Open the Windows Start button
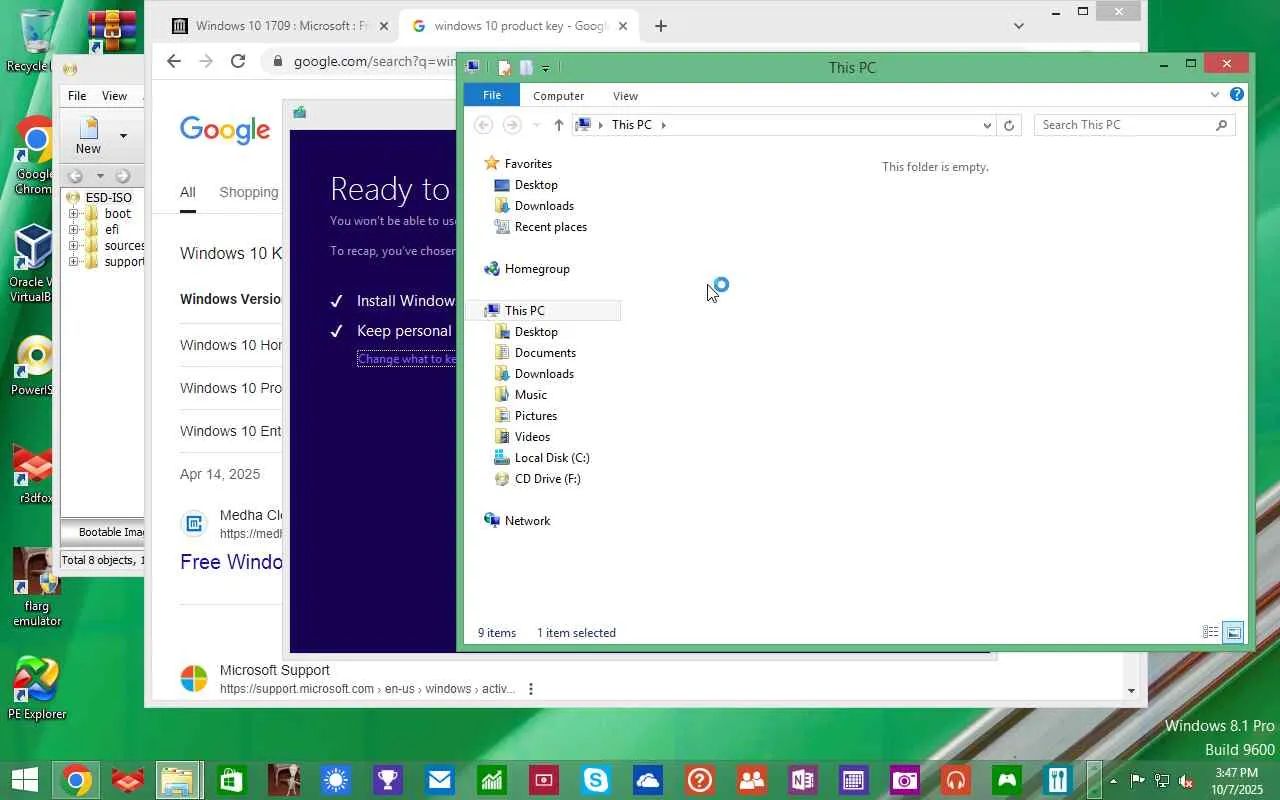The height and width of the screenshot is (800, 1280). coord(24,780)
